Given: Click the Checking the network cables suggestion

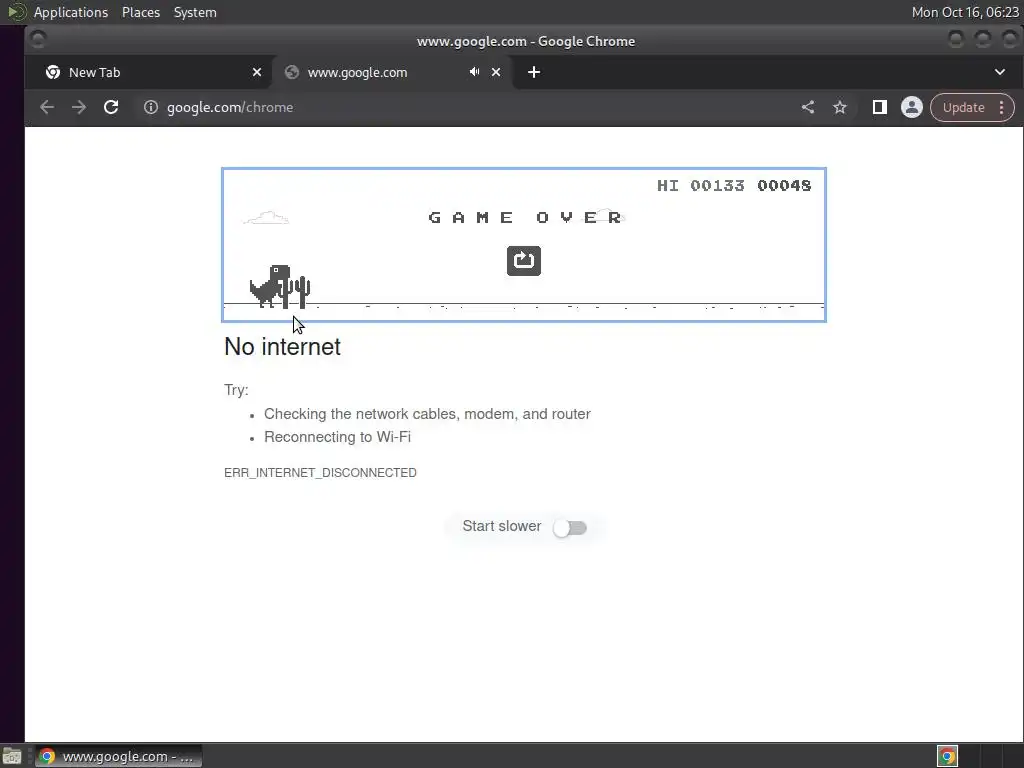Looking at the screenshot, I should coord(427,414).
